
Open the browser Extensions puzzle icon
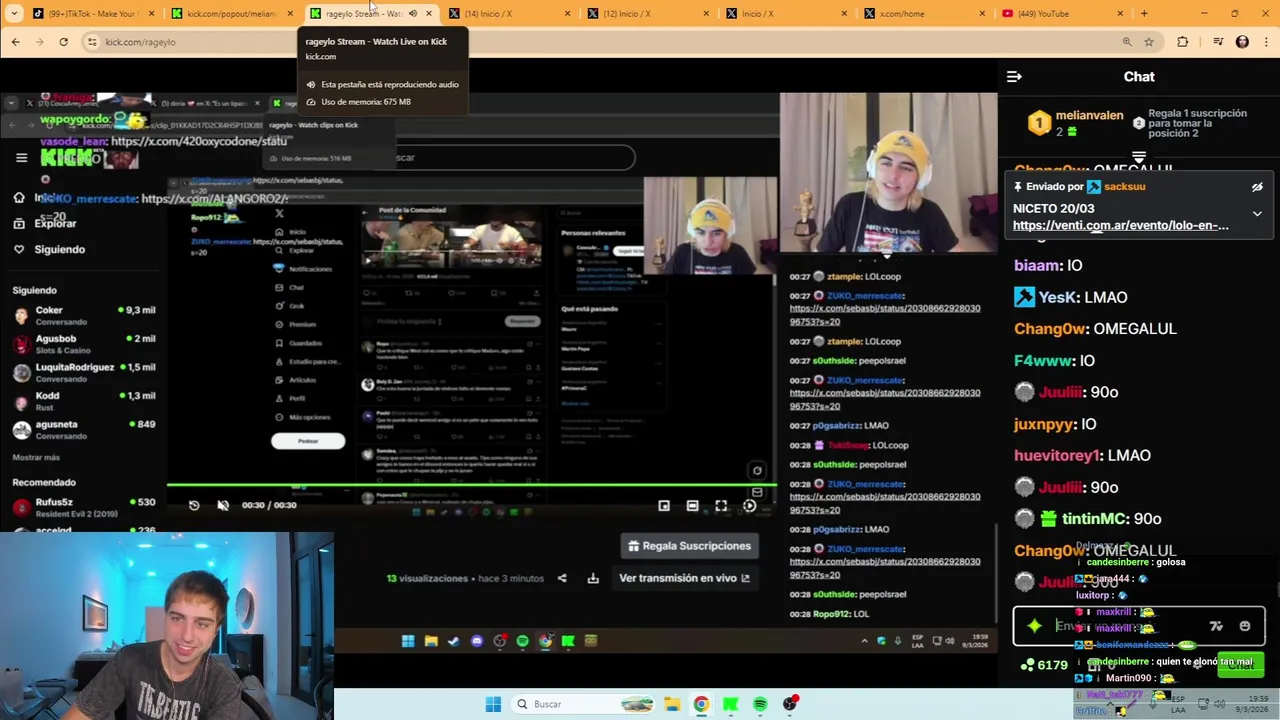[x=1183, y=42]
